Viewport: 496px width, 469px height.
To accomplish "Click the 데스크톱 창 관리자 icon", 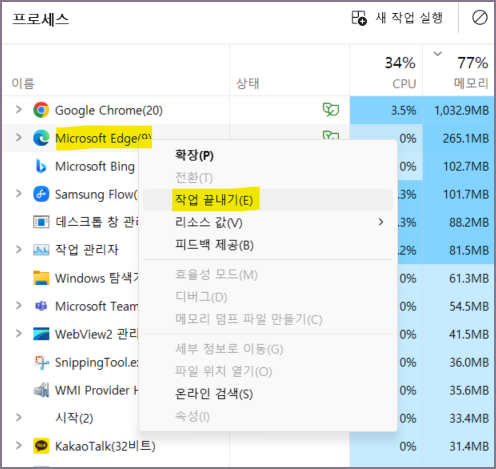I will click(41, 222).
